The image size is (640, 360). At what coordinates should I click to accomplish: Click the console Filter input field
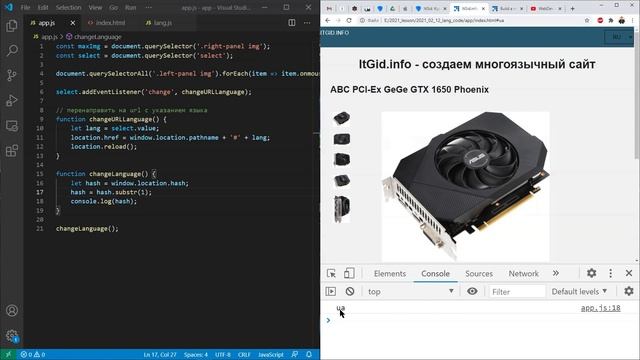coord(517,291)
